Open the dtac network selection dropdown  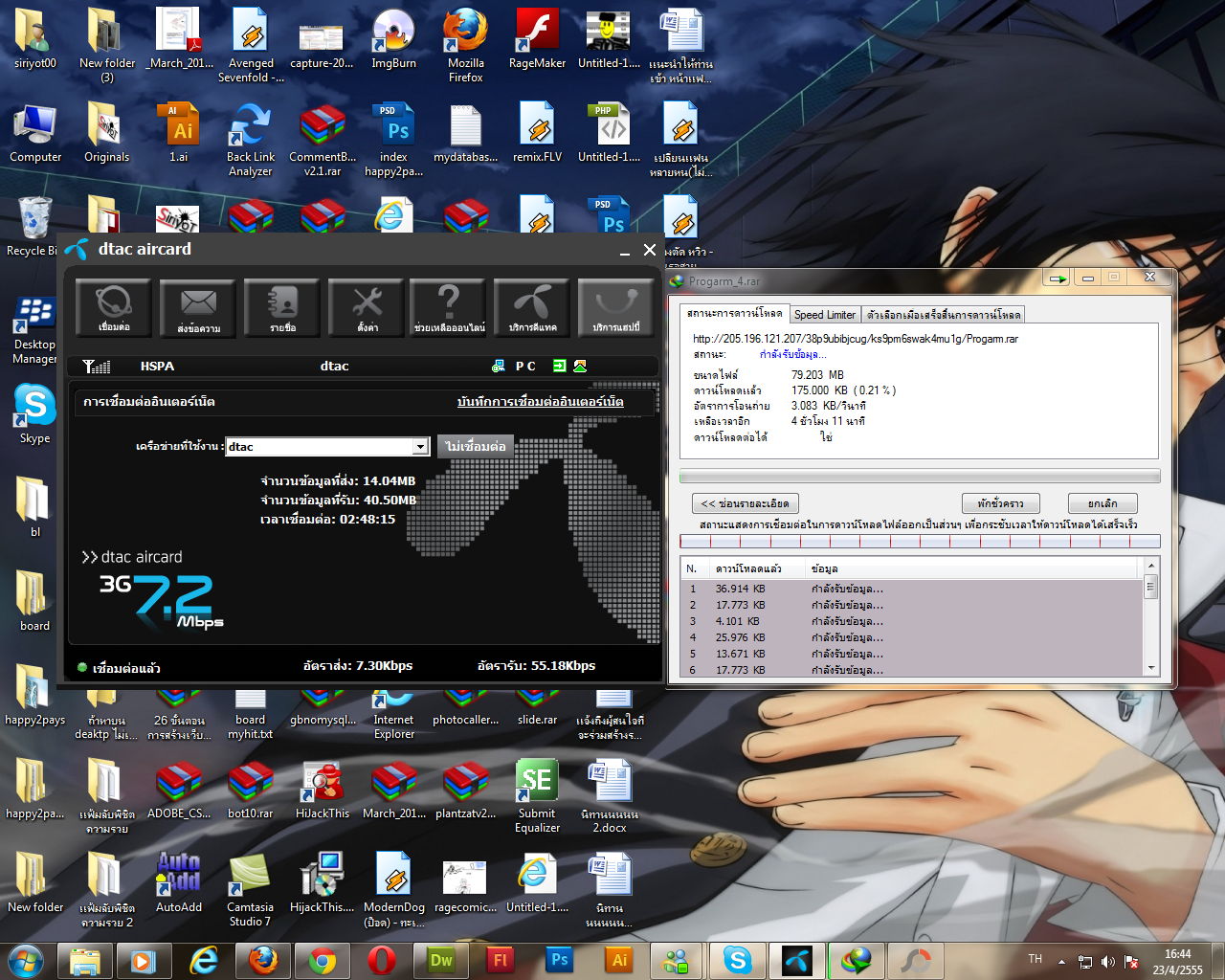point(420,447)
